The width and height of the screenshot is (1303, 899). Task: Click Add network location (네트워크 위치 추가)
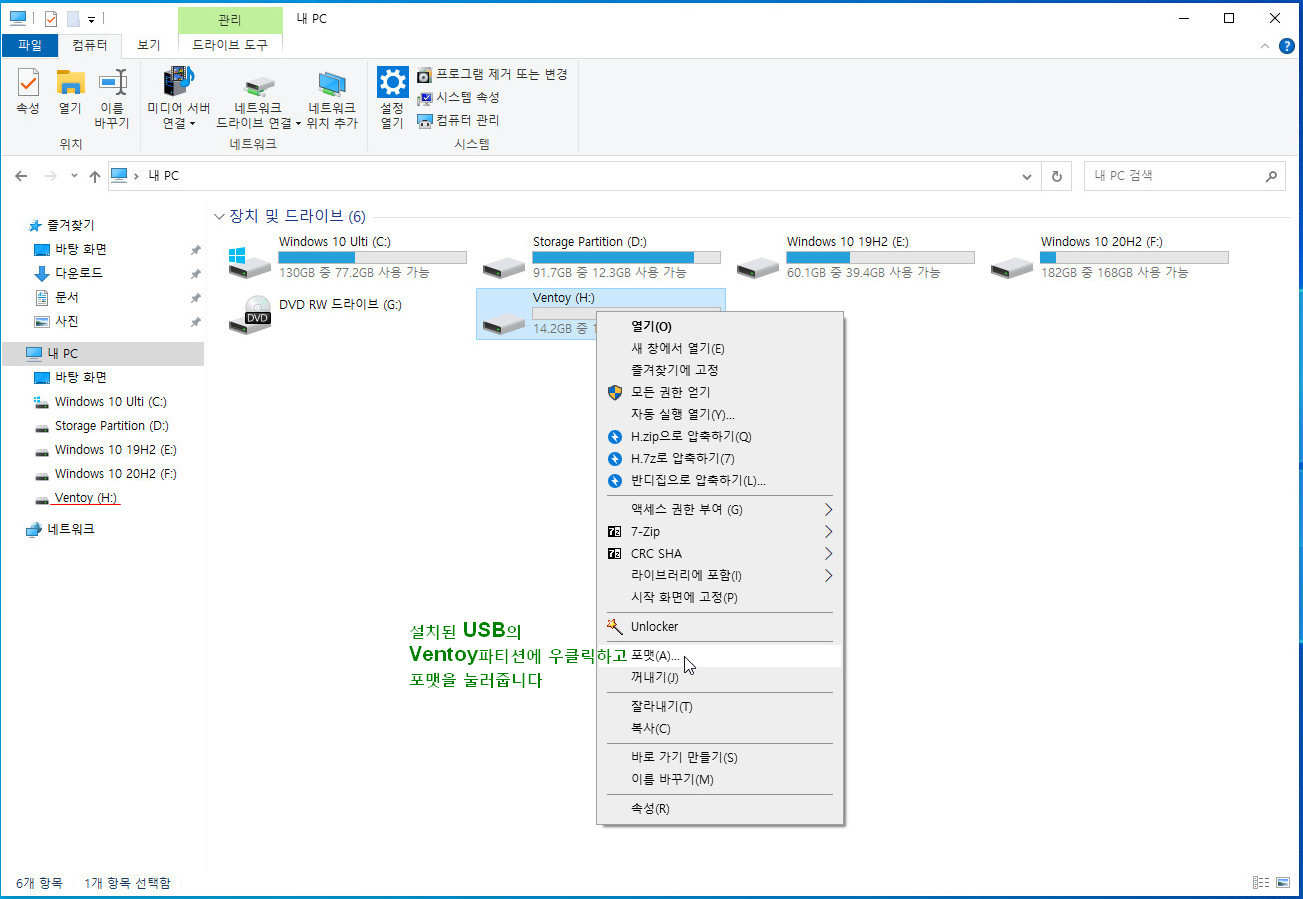(x=332, y=99)
